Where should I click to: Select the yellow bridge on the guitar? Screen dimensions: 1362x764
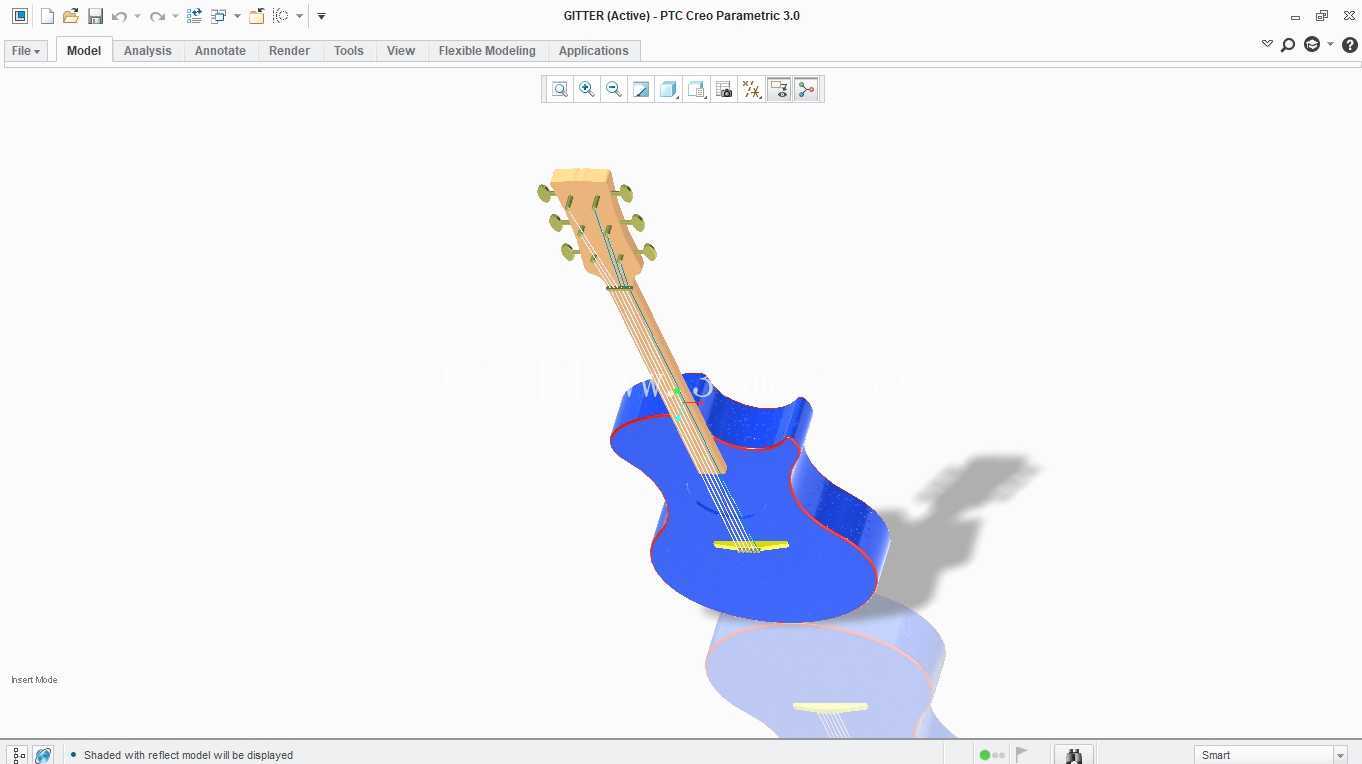[x=751, y=545]
